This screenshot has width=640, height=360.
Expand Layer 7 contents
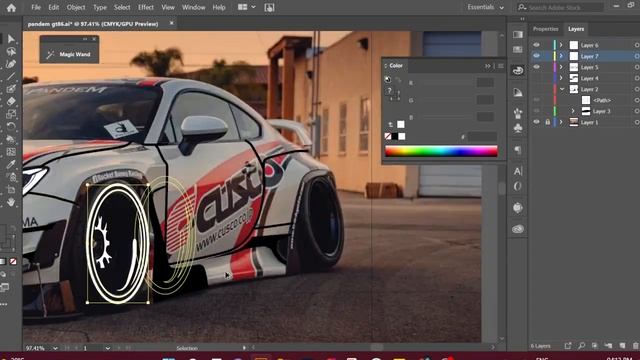point(561,56)
